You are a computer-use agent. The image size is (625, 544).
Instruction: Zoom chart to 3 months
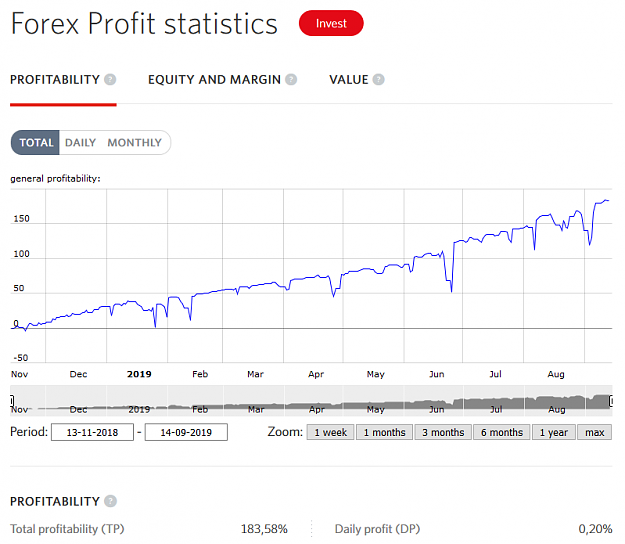443,432
